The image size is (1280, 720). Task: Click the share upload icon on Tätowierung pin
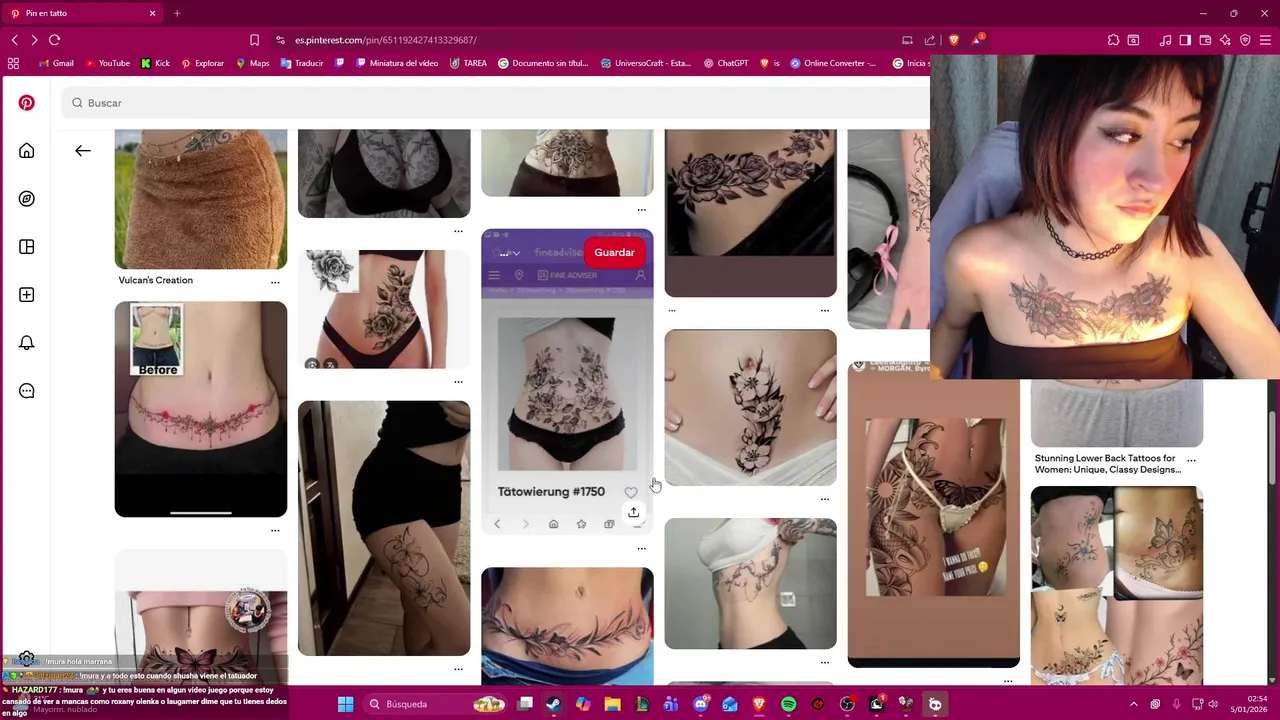pos(633,512)
